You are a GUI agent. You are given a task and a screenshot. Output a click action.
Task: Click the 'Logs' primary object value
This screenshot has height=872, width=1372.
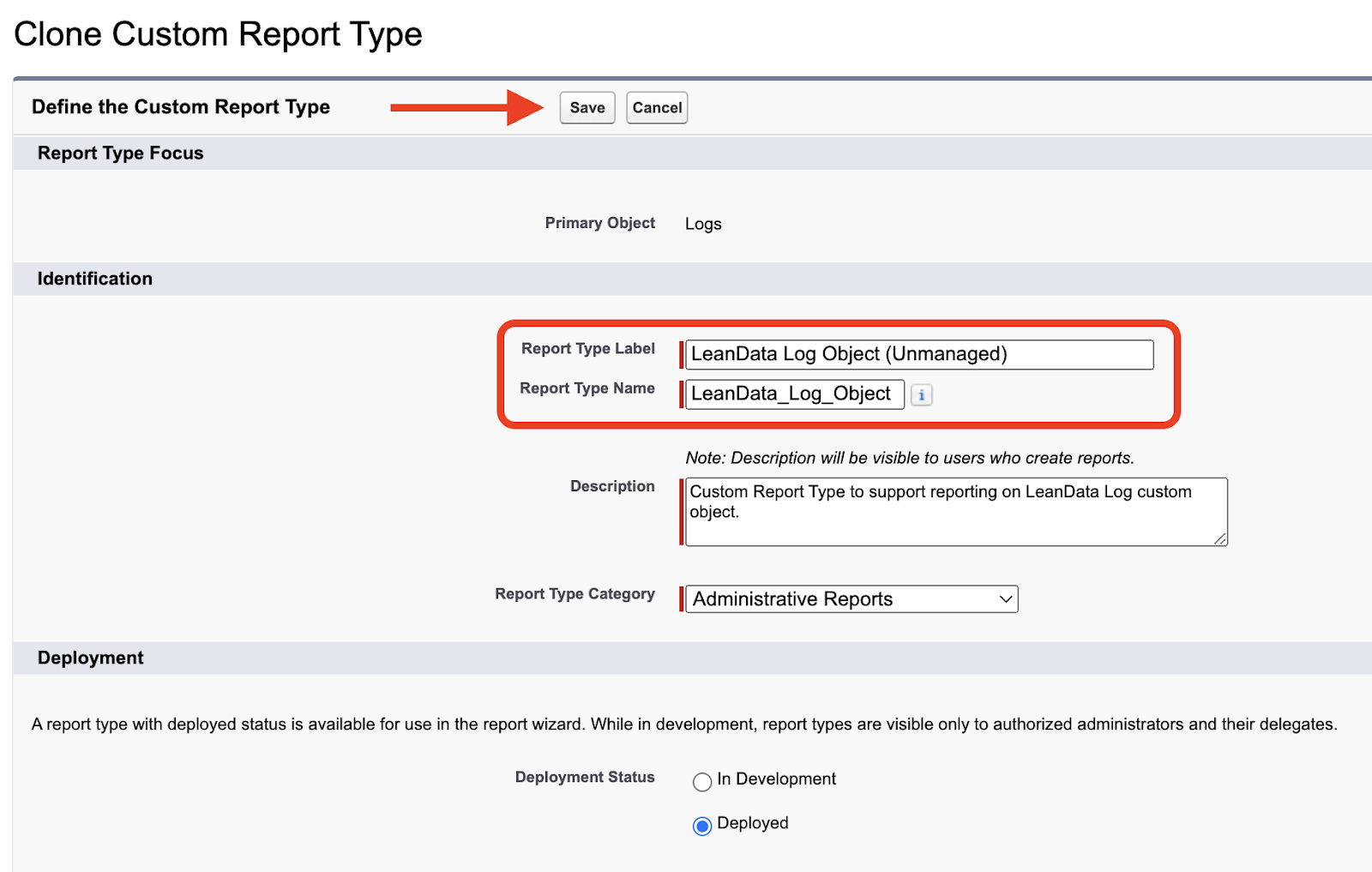click(703, 224)
